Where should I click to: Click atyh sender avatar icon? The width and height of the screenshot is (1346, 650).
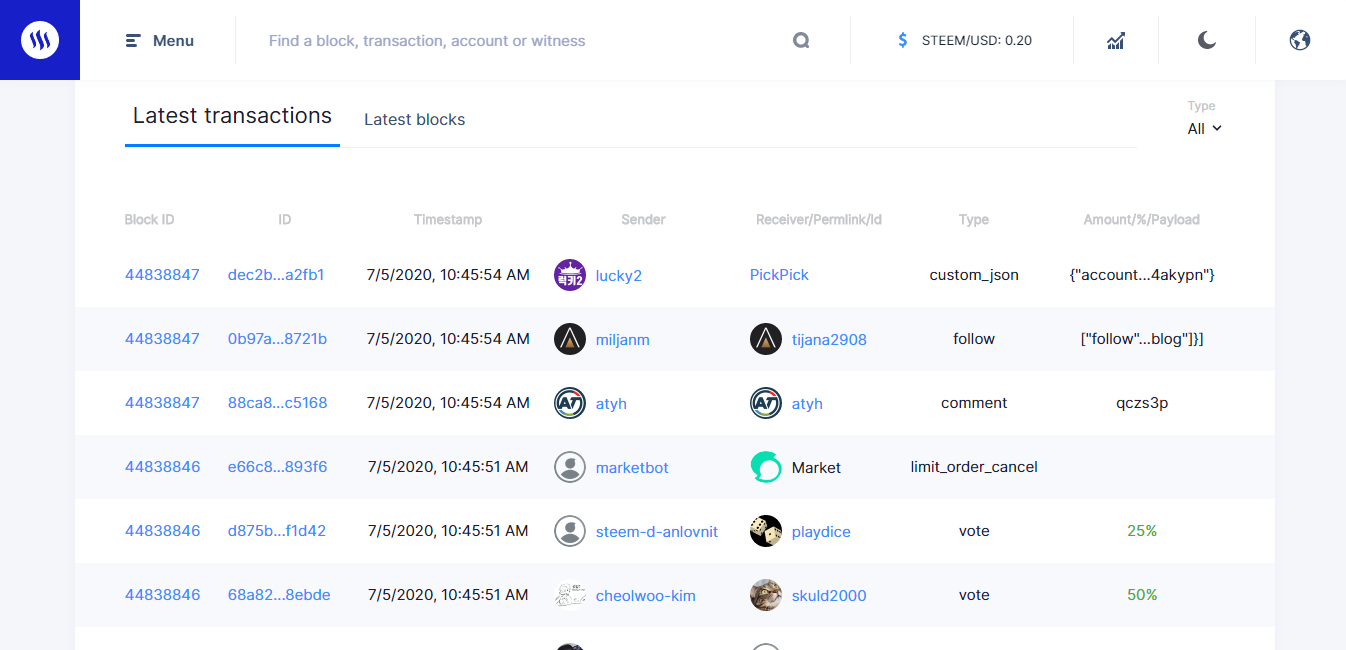(570, 403)
